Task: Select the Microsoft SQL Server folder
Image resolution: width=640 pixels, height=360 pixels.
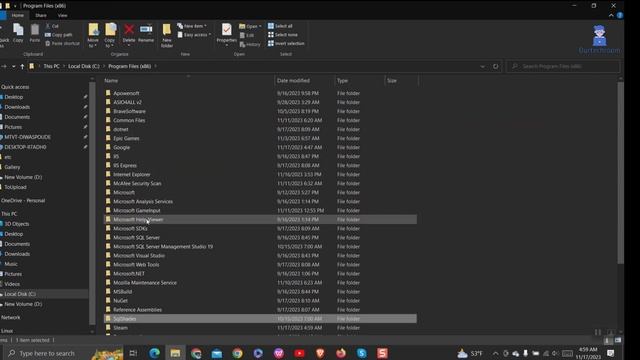Action: pyautogui.click(x=136, y=238)
